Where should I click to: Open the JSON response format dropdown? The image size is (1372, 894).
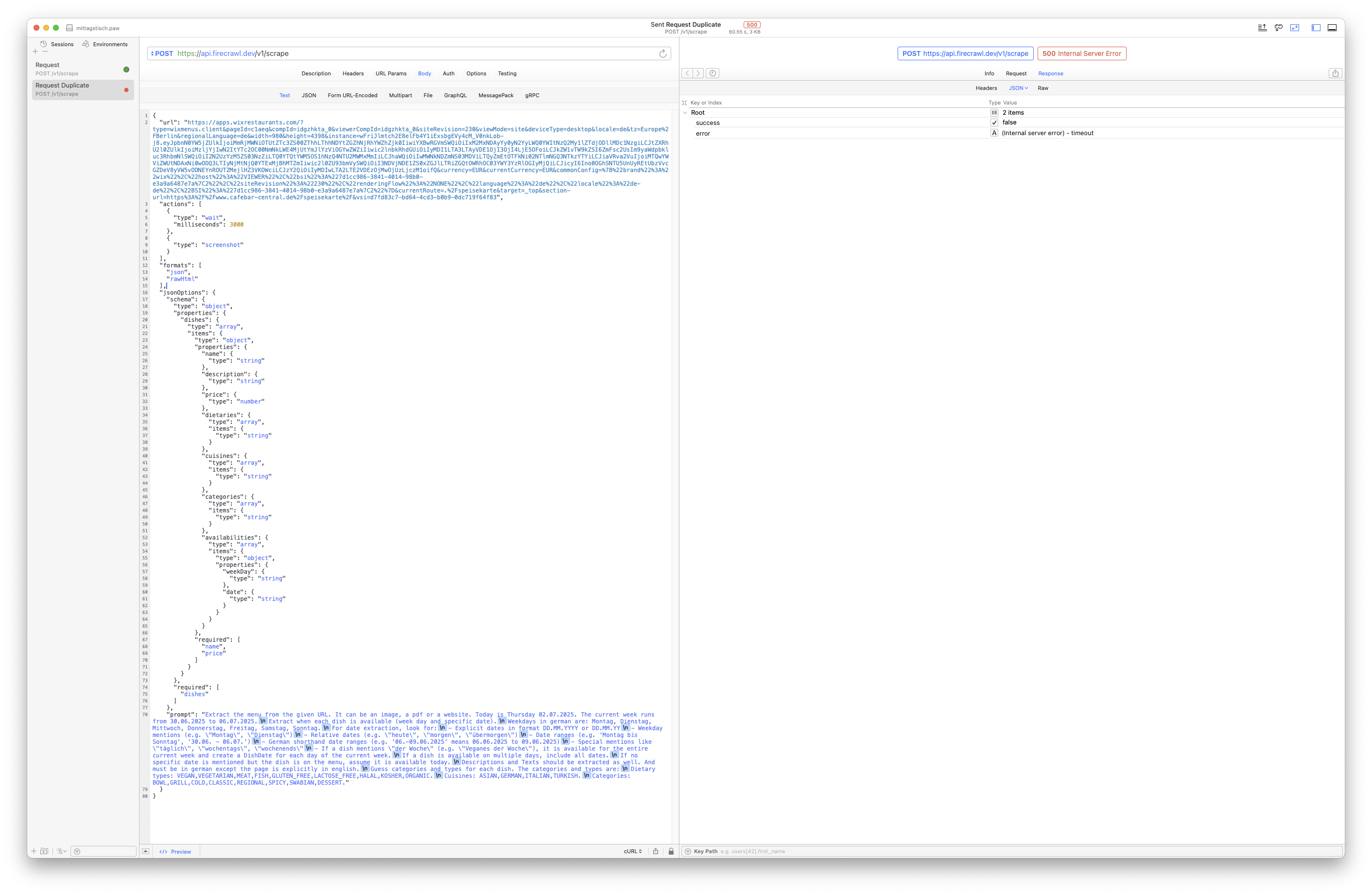(x=1018, y=88)
